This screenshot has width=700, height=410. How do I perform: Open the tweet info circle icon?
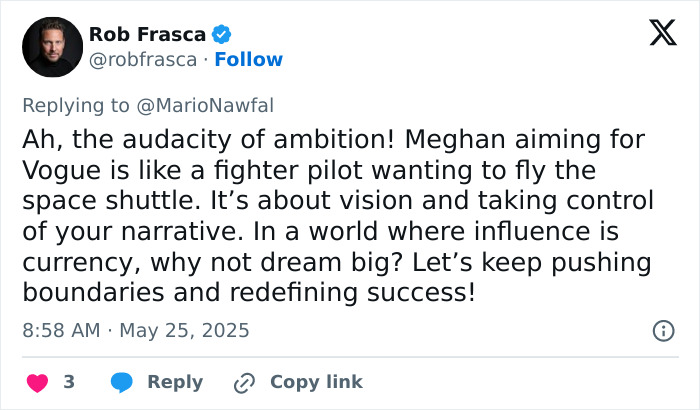pyautogui.click(x=662, y=330)
